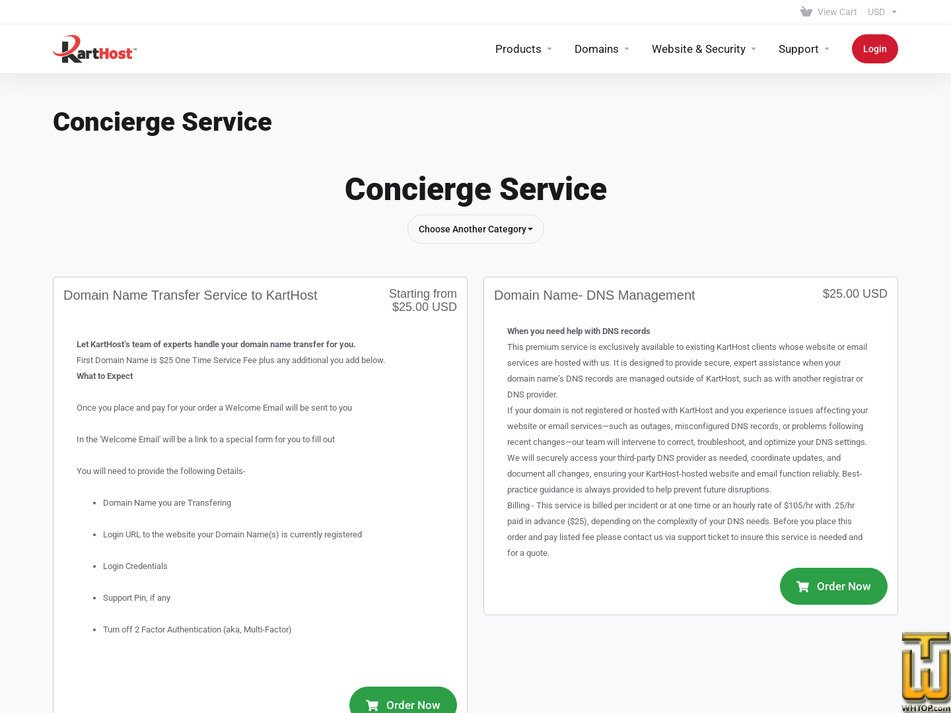Click the shopping basket icon beside View Cart
The height and width of the screenshot is (713, 951).
click(x=806, y=12)
